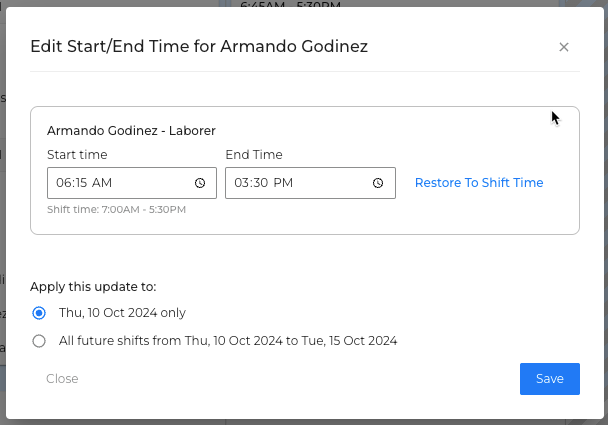Select the PM segment in End Time

(x=283, y=183)
